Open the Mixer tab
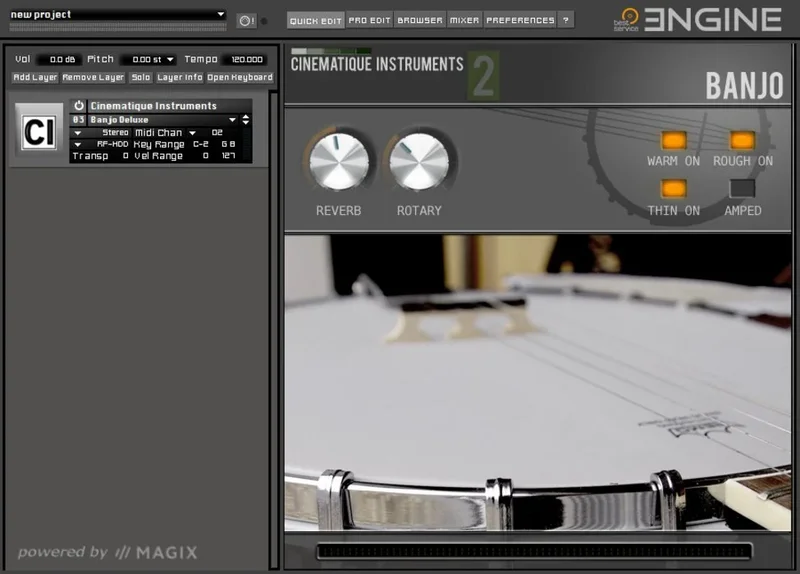The height and width of the screenshot is (574, 800). (x=464, y=20)
